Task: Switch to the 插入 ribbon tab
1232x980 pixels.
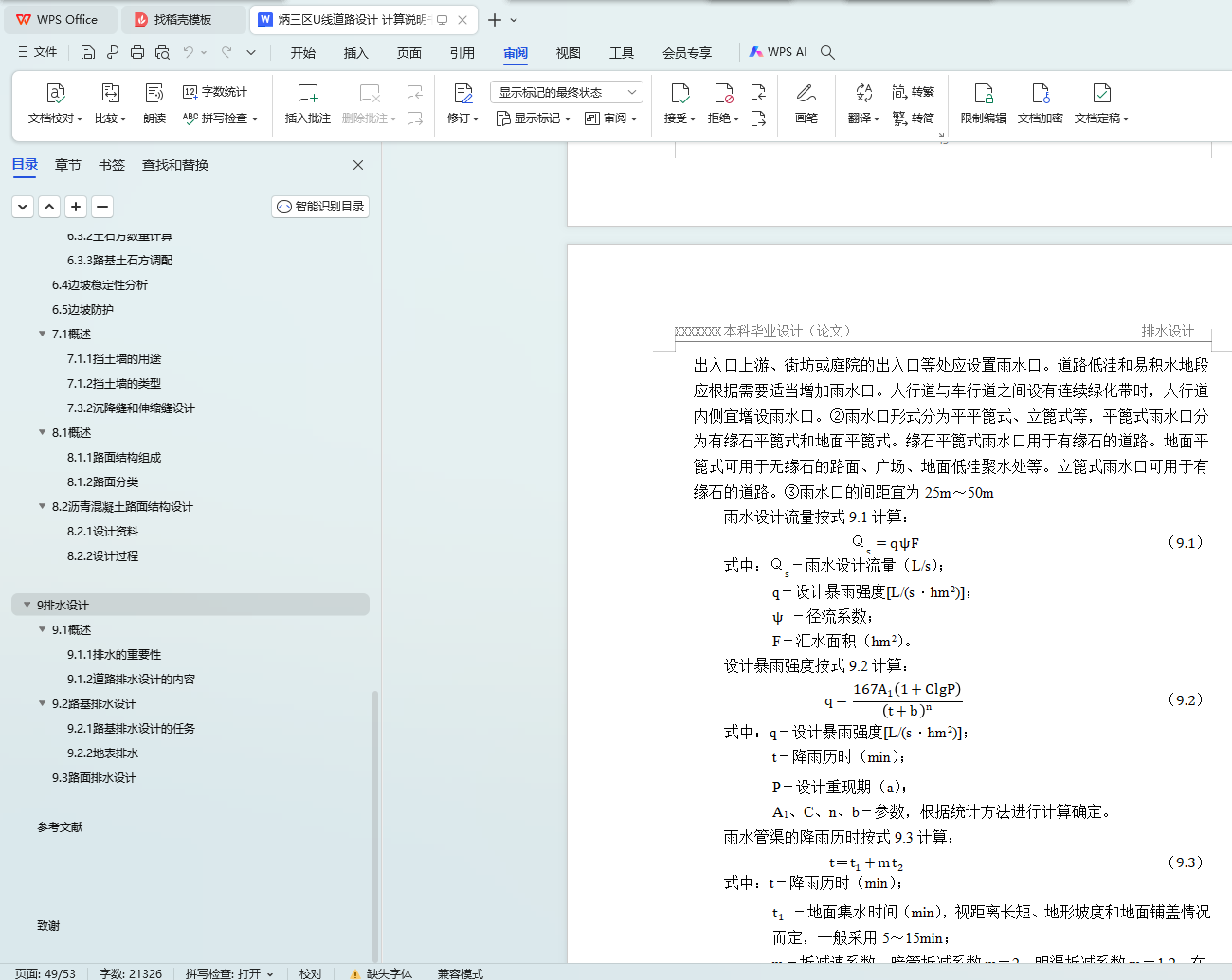Action: [x=356, y=53]
